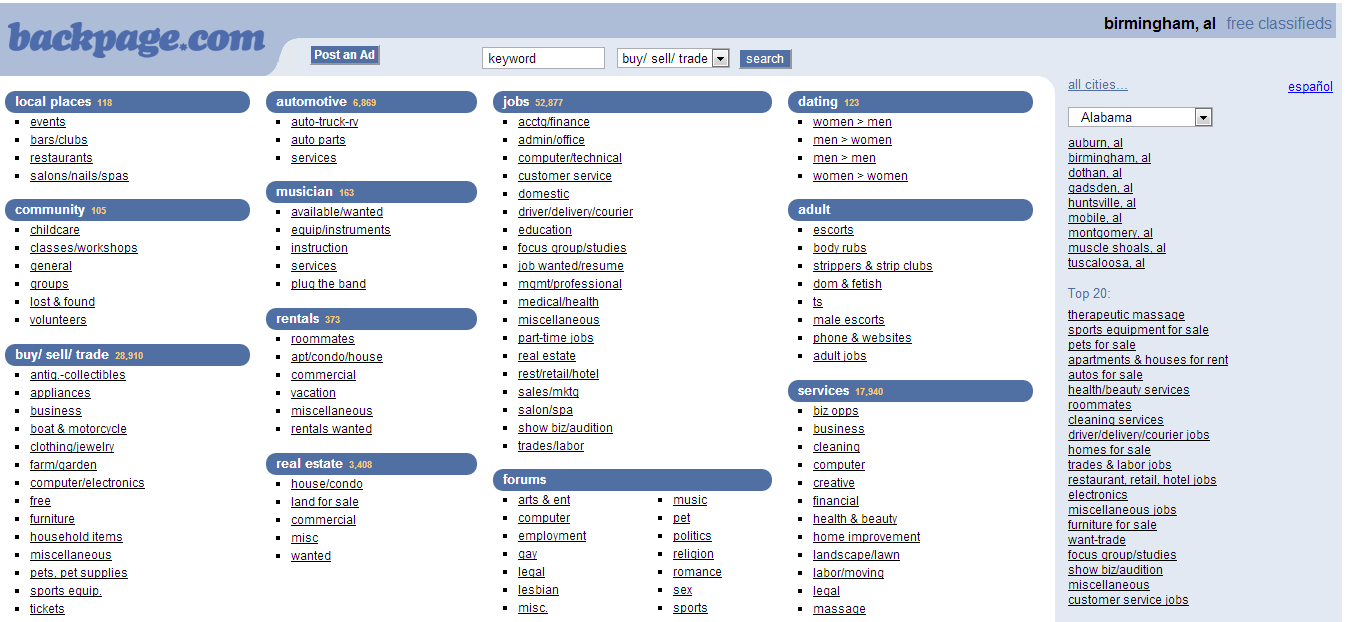This screenshot has width=1360, height=622.
Task: Focus the keyword search field
Action: (543, 58)
